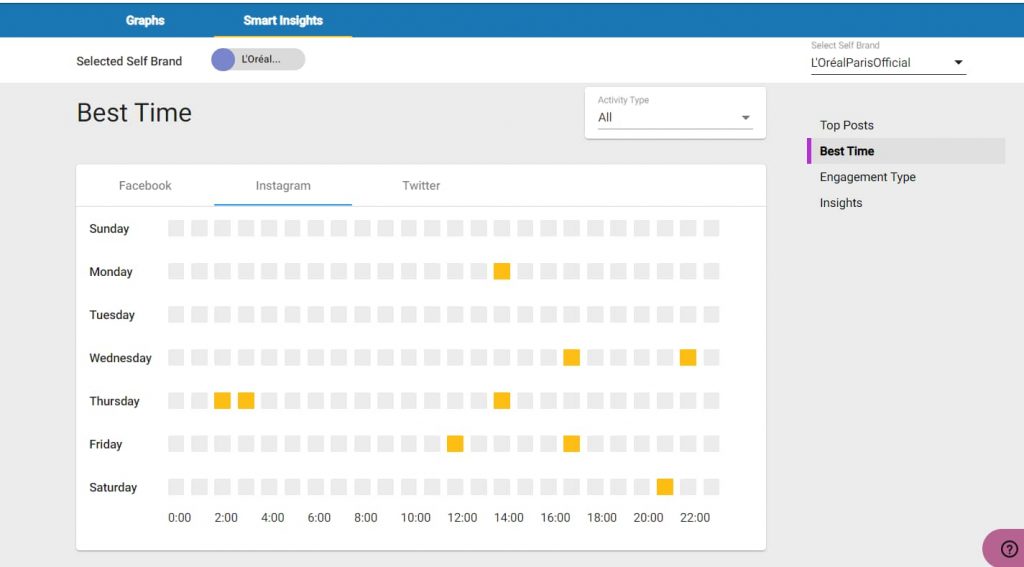
Task: Click Monday 14:00 highlighted yellow square
Action: 502,271
